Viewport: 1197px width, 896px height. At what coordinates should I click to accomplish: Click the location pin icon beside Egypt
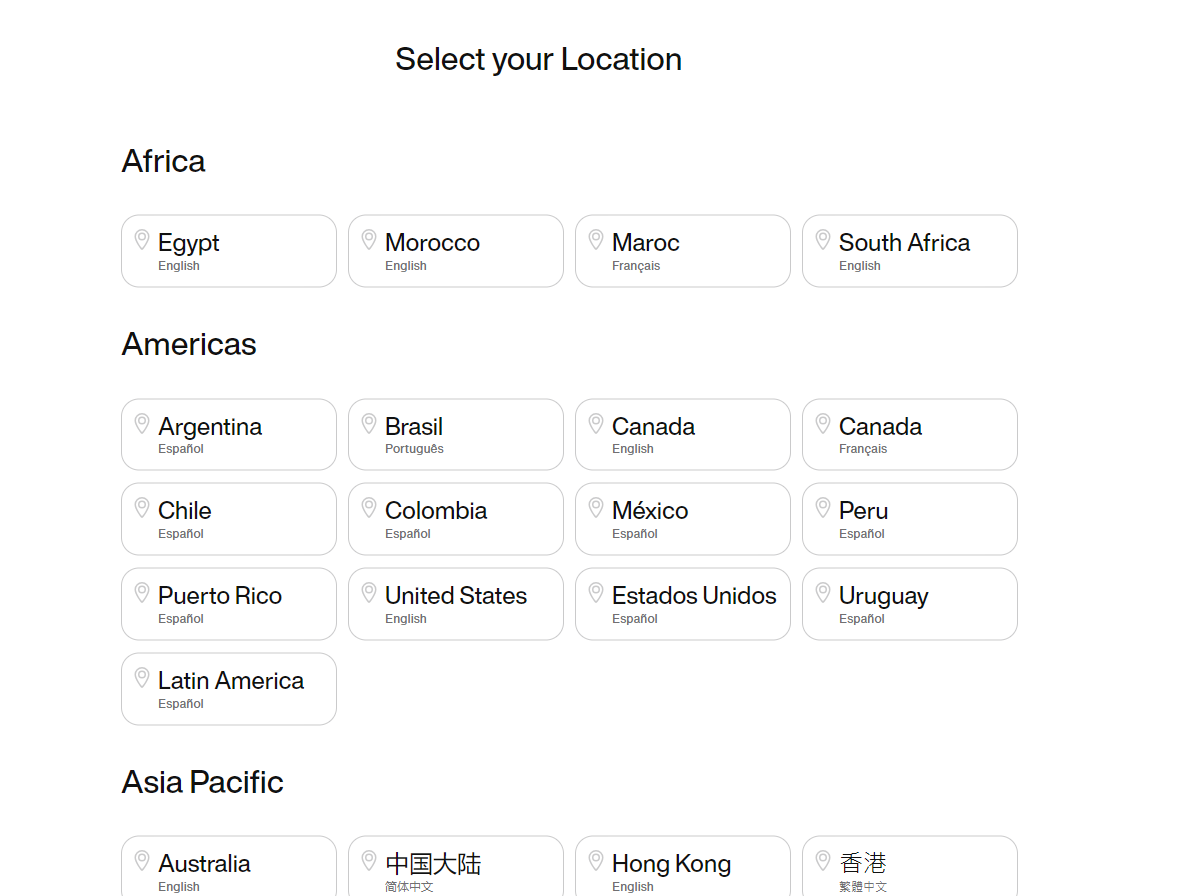[x=142, y=240]
